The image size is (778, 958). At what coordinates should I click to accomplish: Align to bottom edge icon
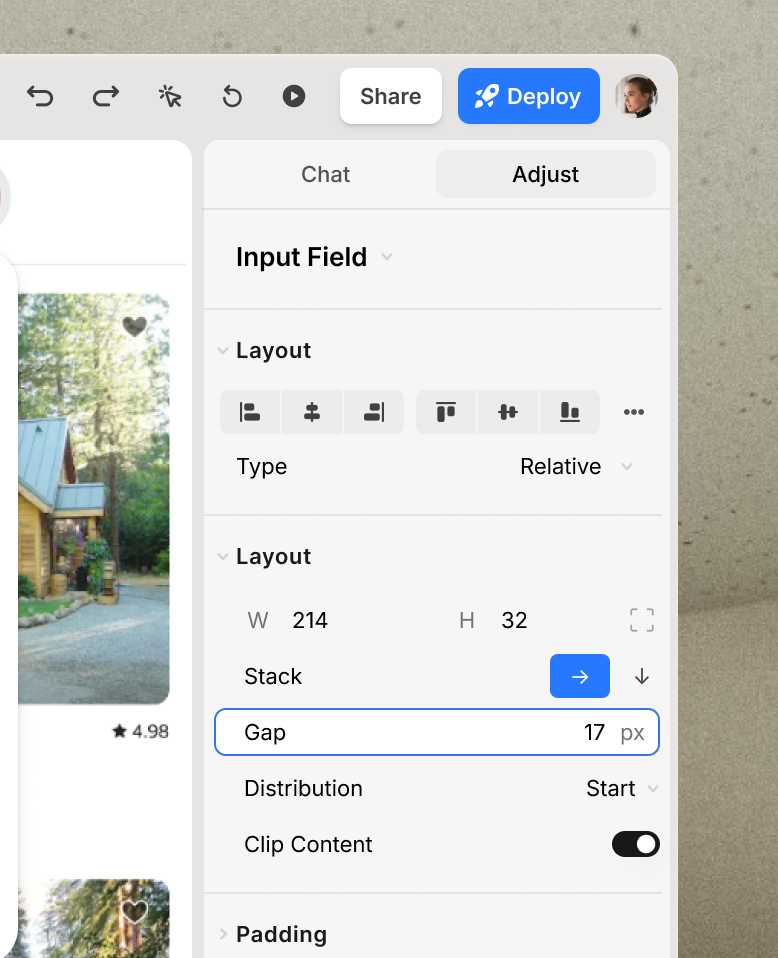click(570, 412)
